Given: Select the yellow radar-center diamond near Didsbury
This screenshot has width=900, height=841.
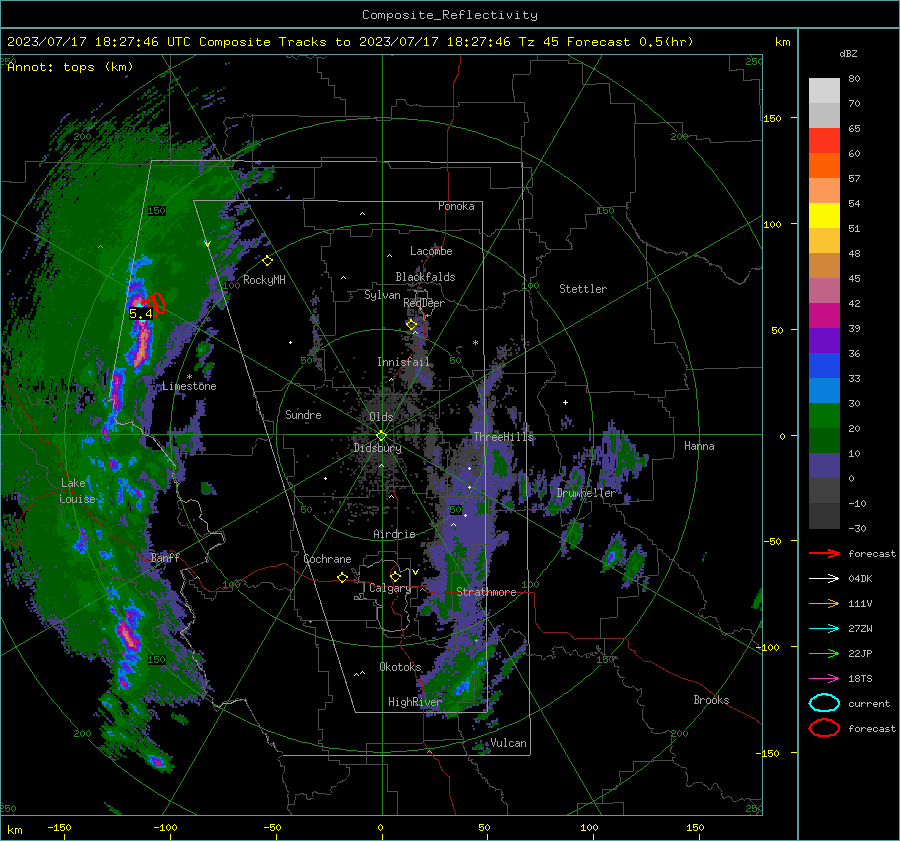Looking at the screenshot, I should [381, 436].
